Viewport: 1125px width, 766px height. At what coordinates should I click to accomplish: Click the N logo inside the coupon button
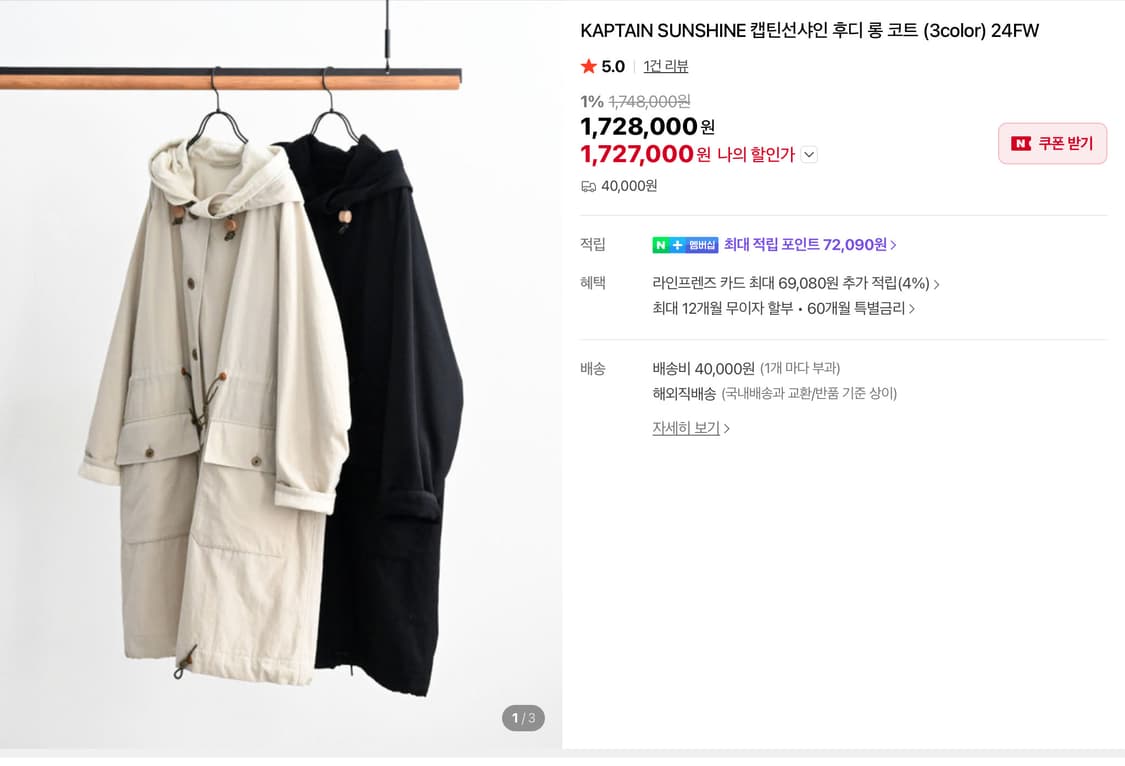(x=1022, y=143)
